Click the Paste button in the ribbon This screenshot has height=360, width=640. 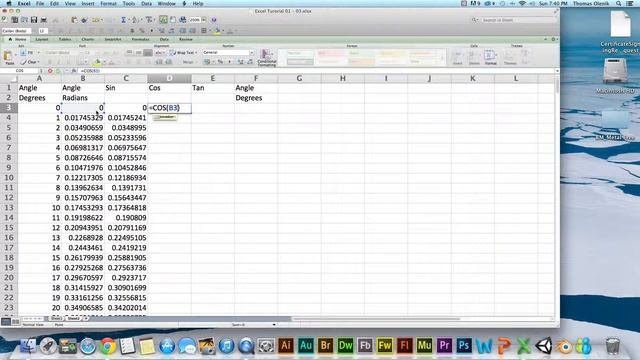8,57
